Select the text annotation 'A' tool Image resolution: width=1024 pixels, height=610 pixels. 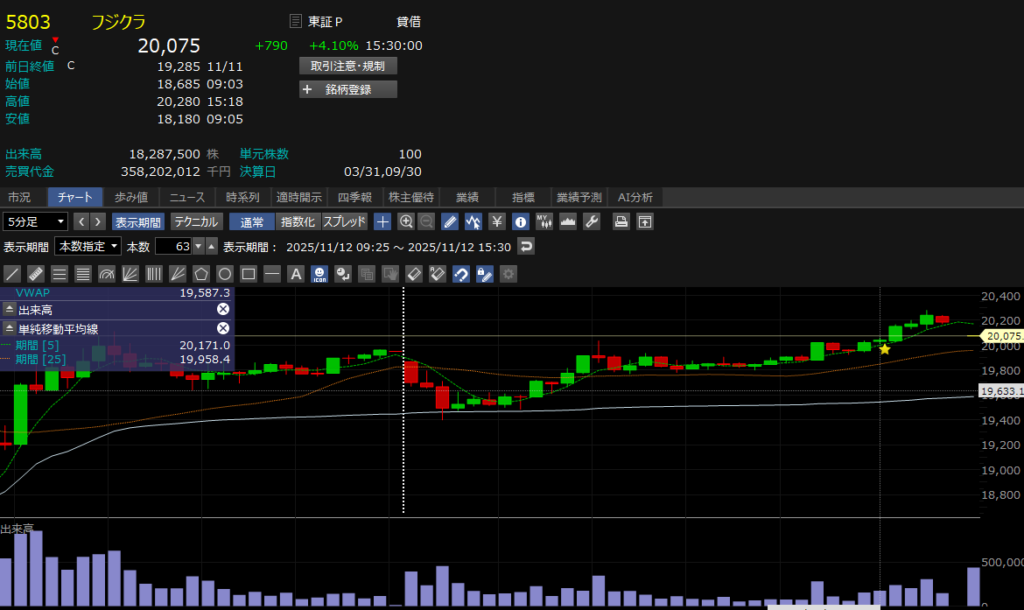296,273
